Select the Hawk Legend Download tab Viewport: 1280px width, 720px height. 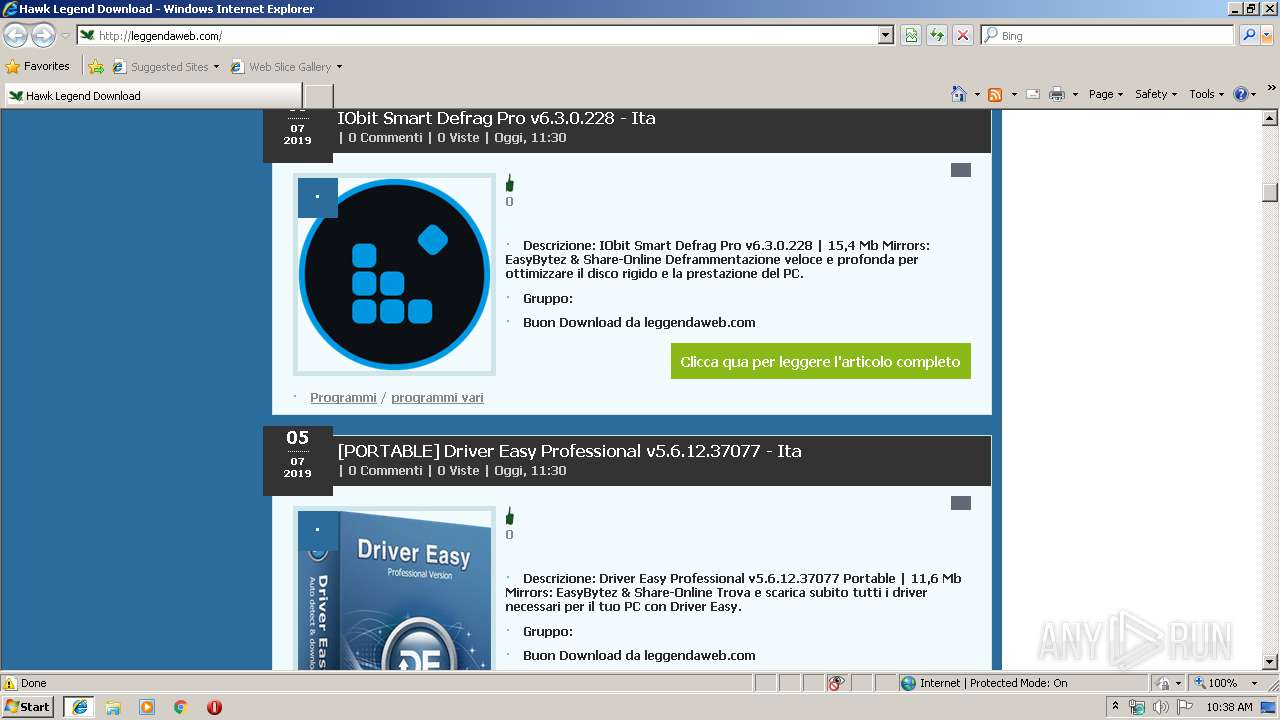point(153,96)
